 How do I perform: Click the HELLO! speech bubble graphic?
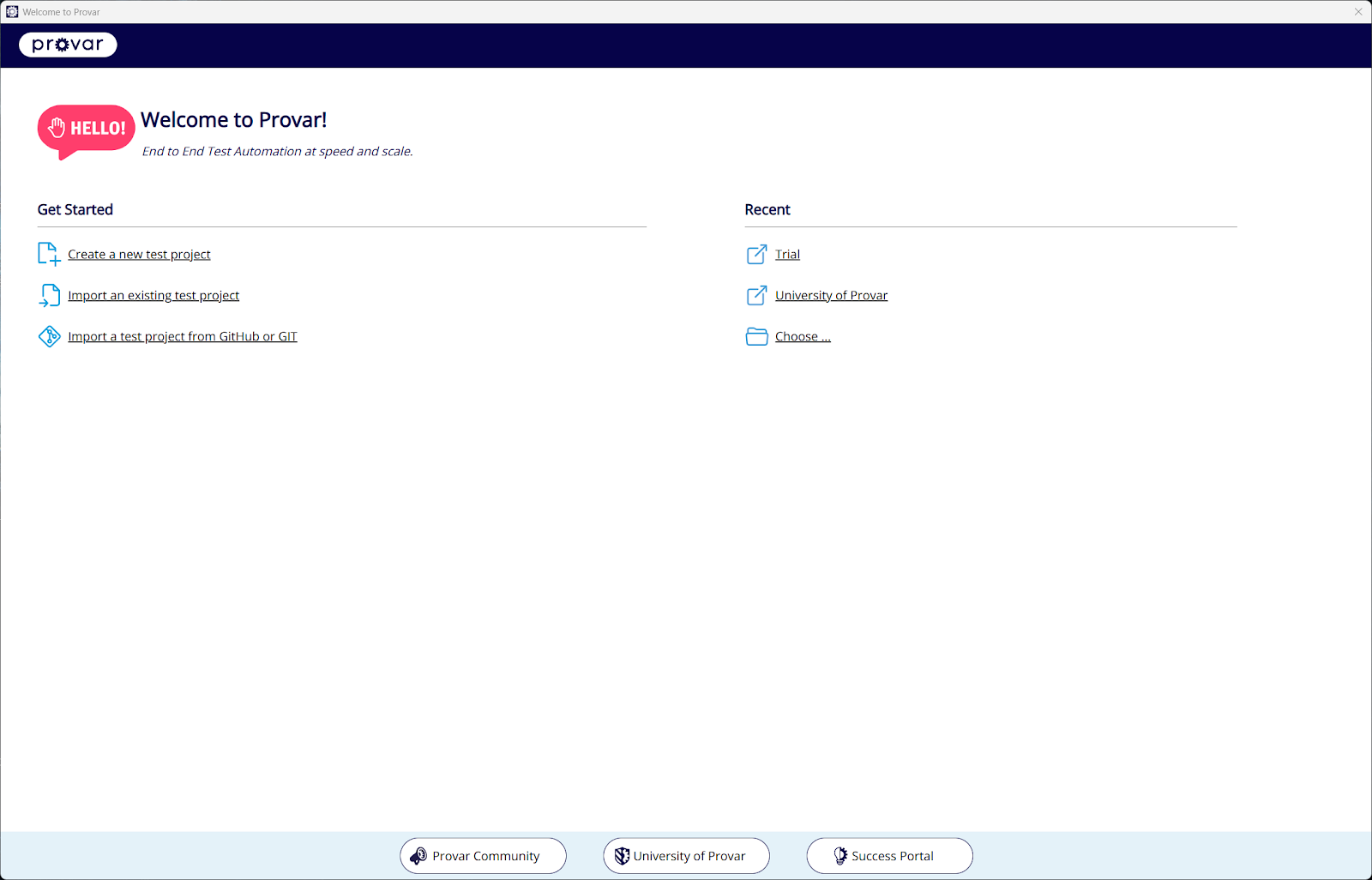pyautogui.click(x=86, y=131)
